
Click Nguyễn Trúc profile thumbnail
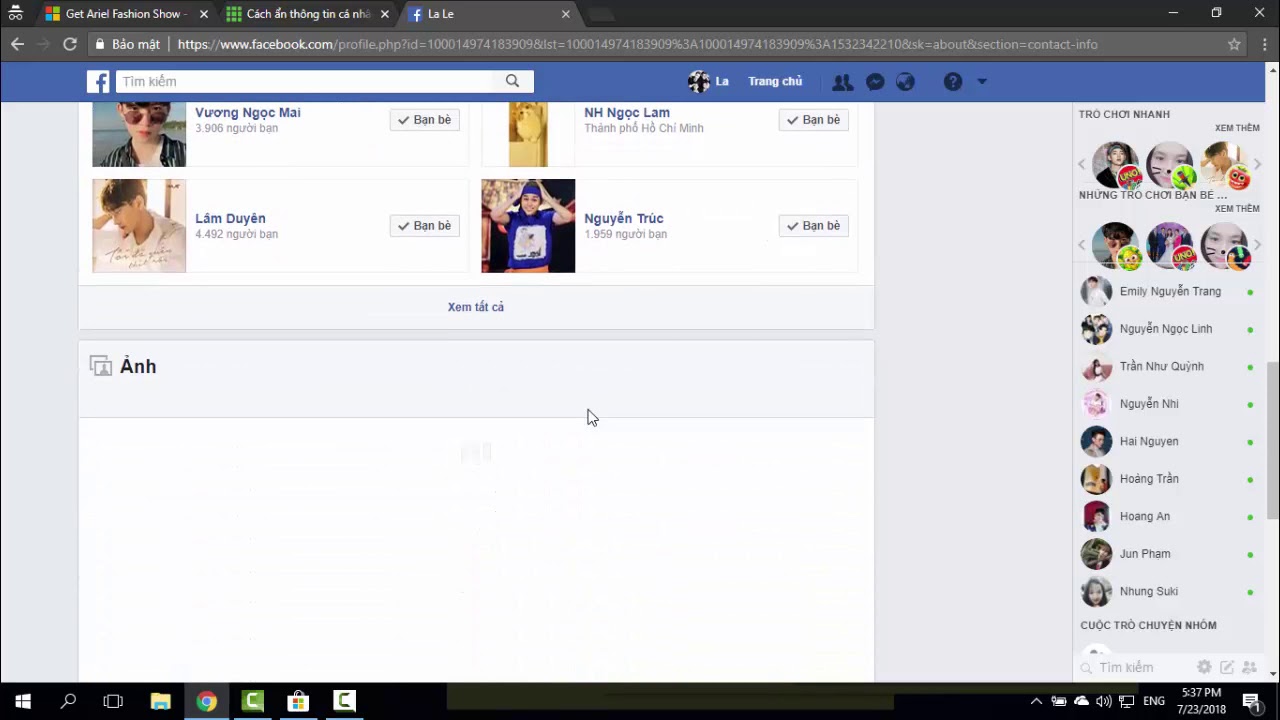[x=528, y=226]
